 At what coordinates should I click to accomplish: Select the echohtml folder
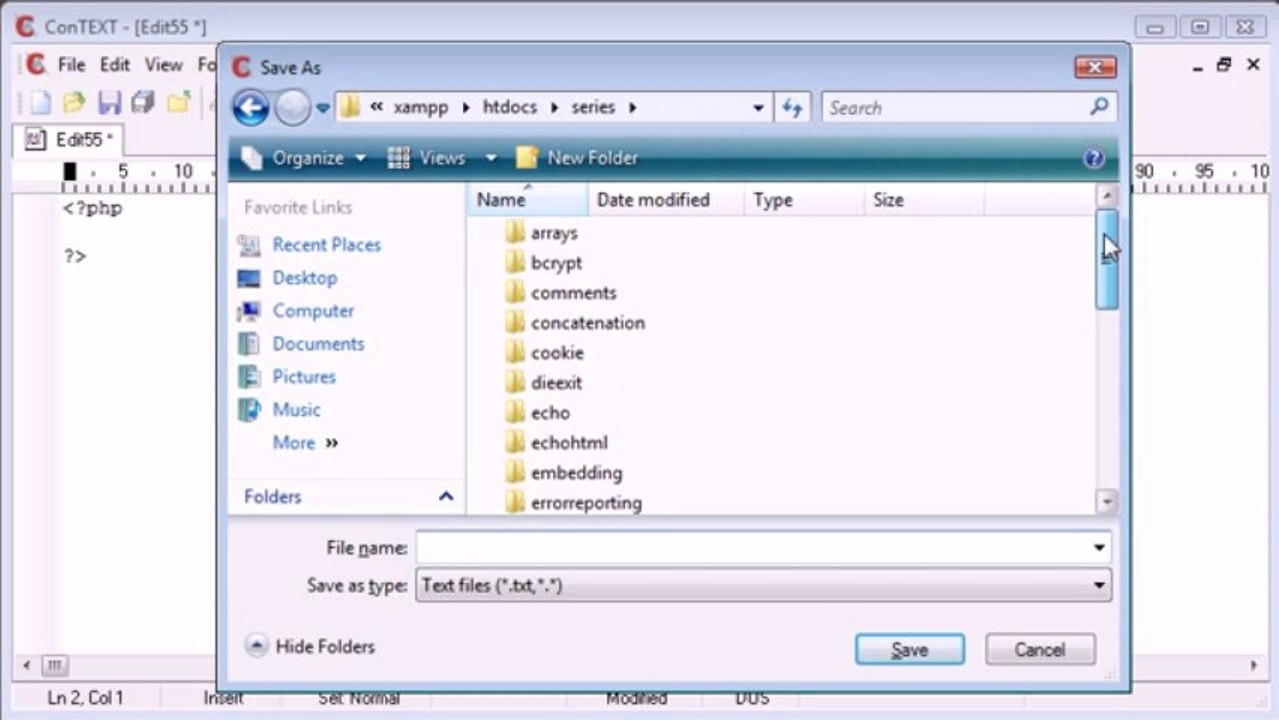[x=556, y=443]
